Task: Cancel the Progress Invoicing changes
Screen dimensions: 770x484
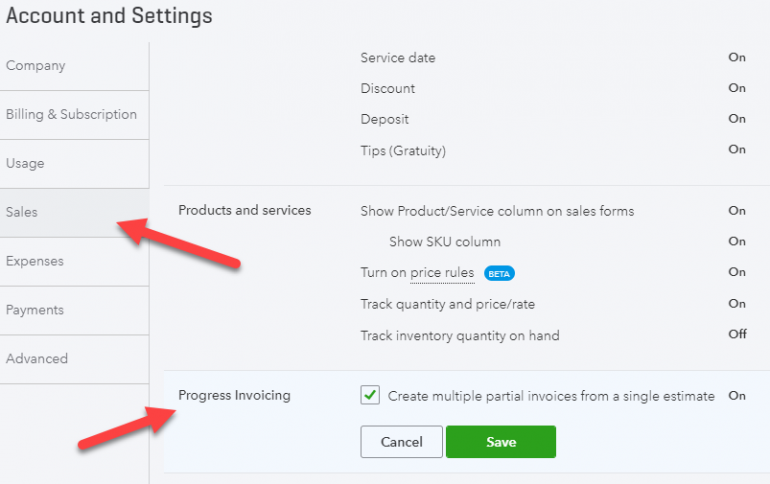Action: pyautogui.click(x=402, y=442)
